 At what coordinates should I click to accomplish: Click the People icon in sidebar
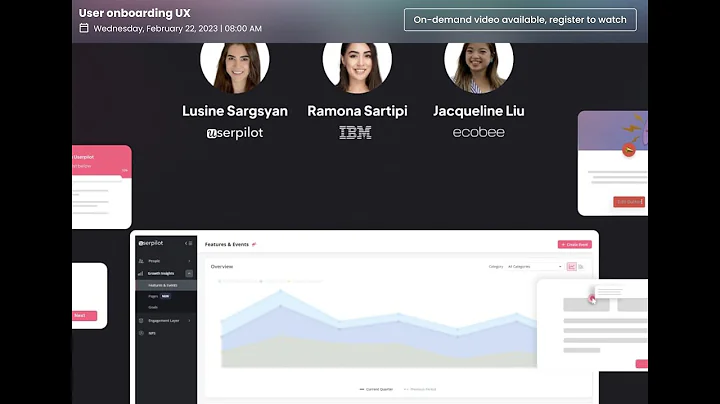141,261
